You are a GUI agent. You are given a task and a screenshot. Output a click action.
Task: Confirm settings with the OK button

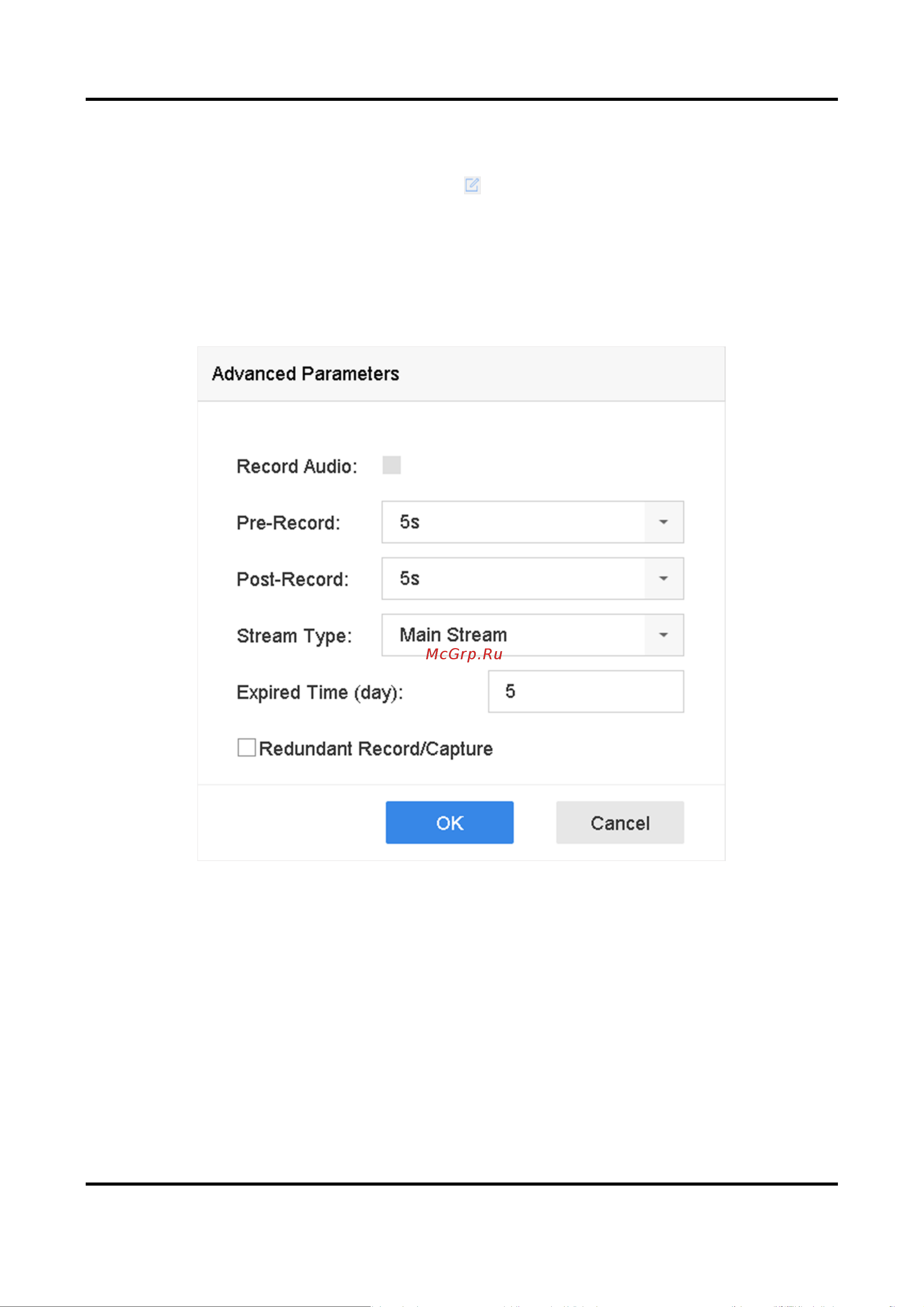click(449, 823)
